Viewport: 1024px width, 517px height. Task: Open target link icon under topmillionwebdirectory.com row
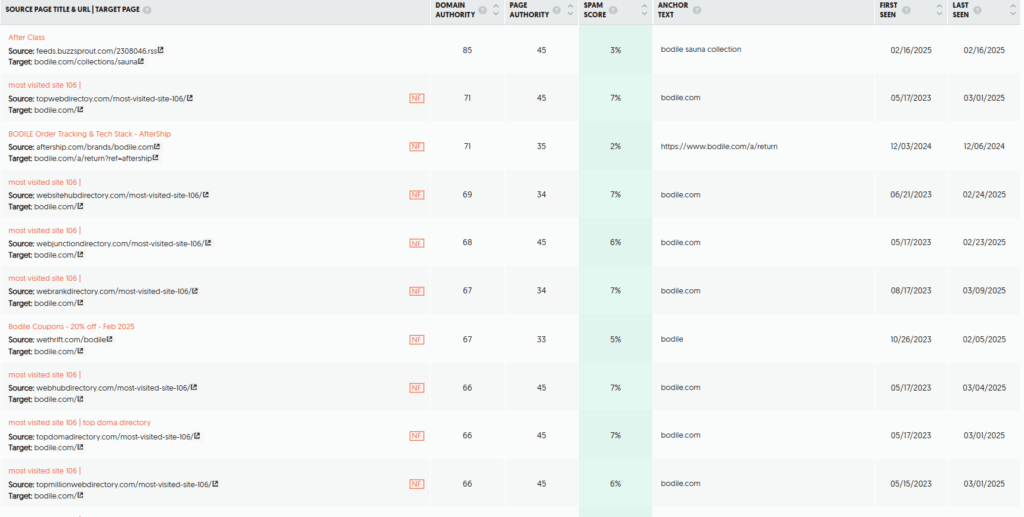[x=80, y=496]
